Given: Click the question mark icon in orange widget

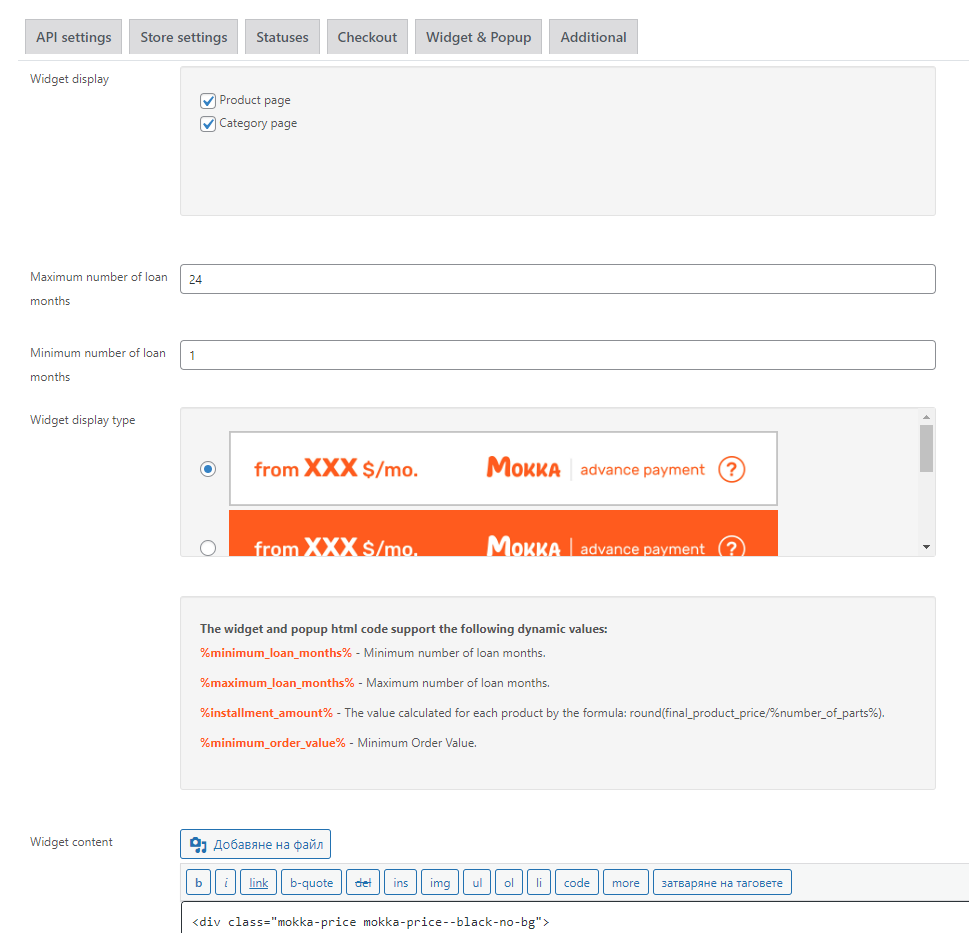Looking at the screenshot, I should point(732,546).
